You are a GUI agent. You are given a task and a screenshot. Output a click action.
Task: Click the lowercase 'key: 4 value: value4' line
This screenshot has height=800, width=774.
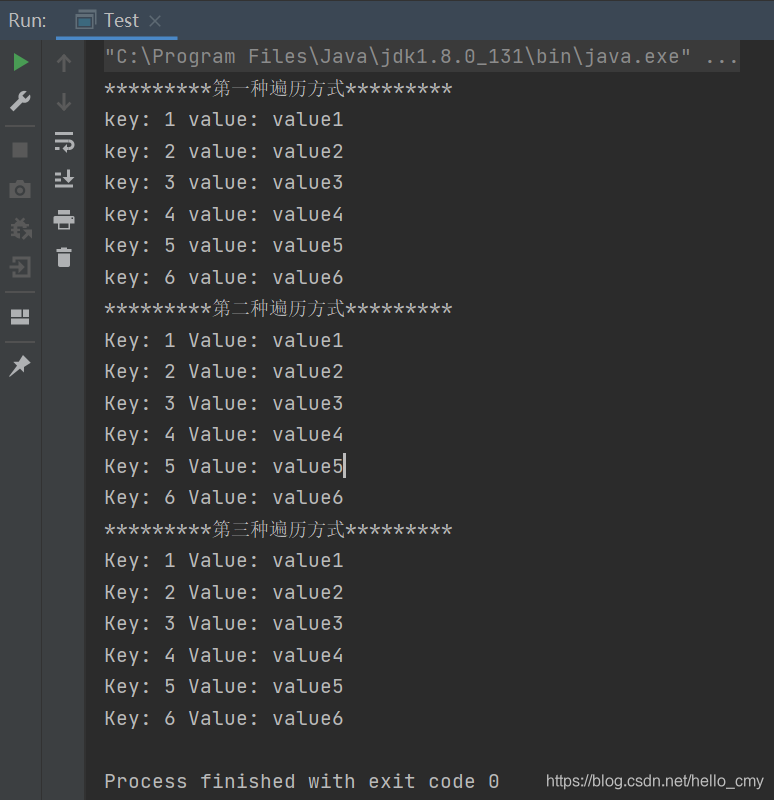tap(223, 214)
